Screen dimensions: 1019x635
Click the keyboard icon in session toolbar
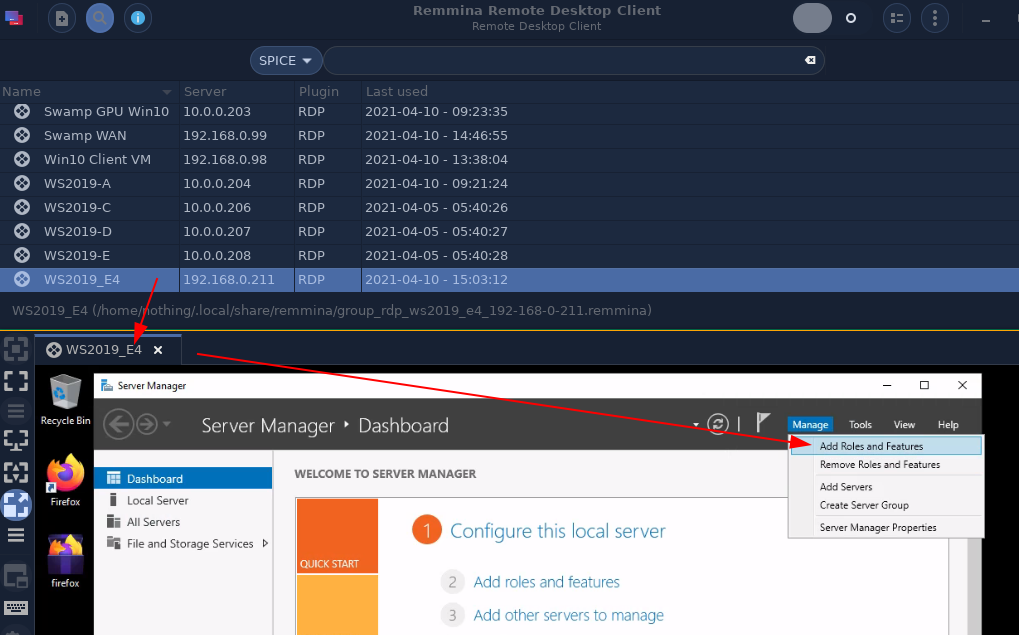point(16,608)
